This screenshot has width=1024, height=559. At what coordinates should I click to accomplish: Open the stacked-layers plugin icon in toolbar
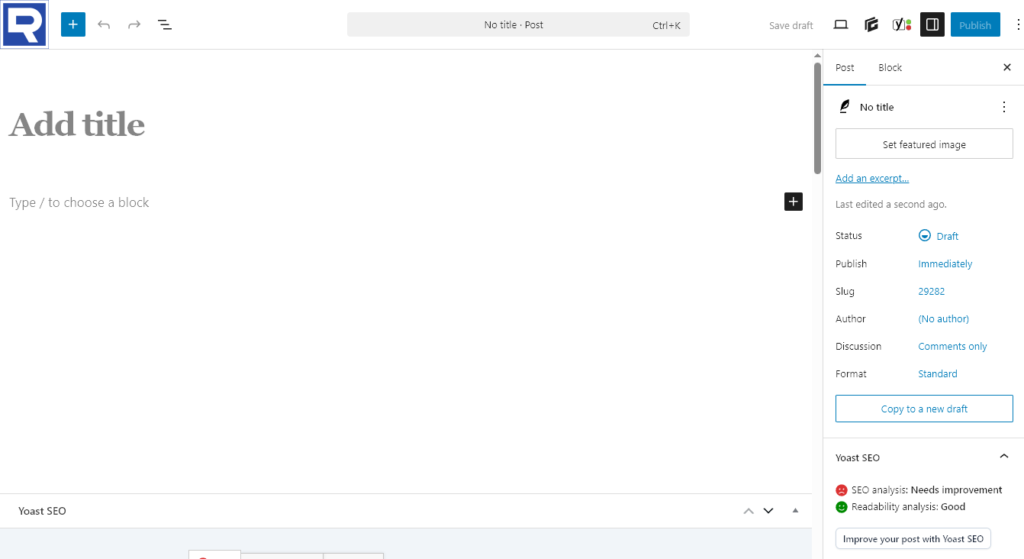pos(871,25)
